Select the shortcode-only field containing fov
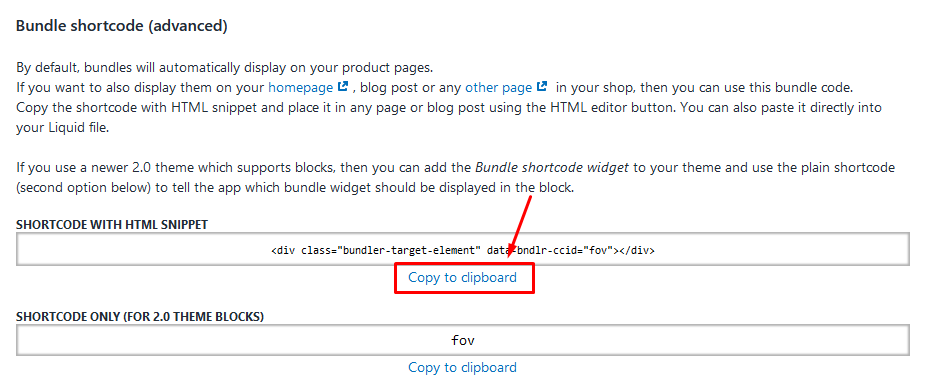927x388 pixels. pyautogui.click(x=463, y=340)
